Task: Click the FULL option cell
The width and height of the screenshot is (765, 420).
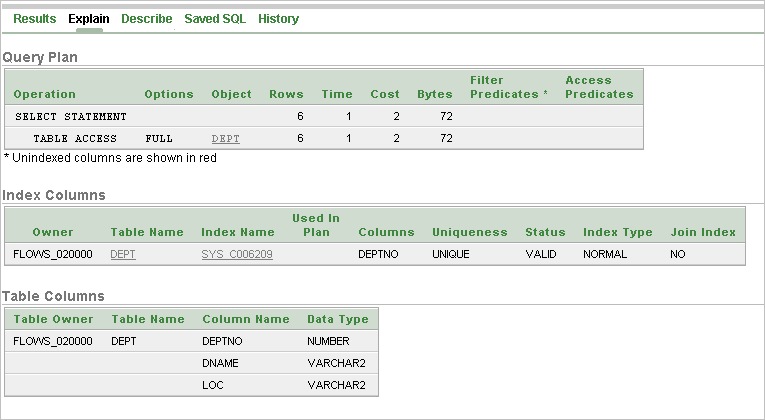Action: coord(159,139)
